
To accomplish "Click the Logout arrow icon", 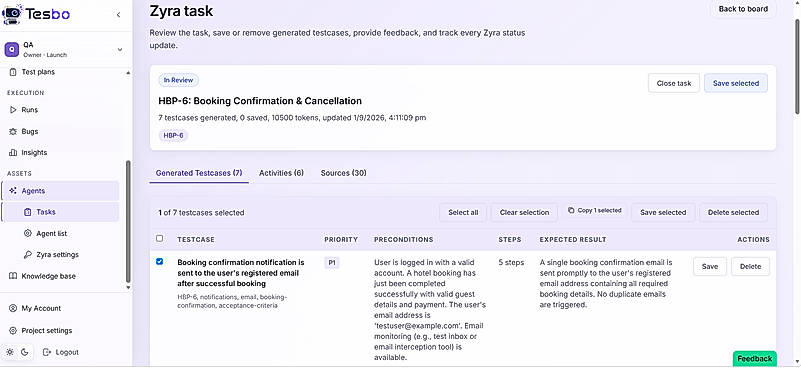I will click(47, 352).
